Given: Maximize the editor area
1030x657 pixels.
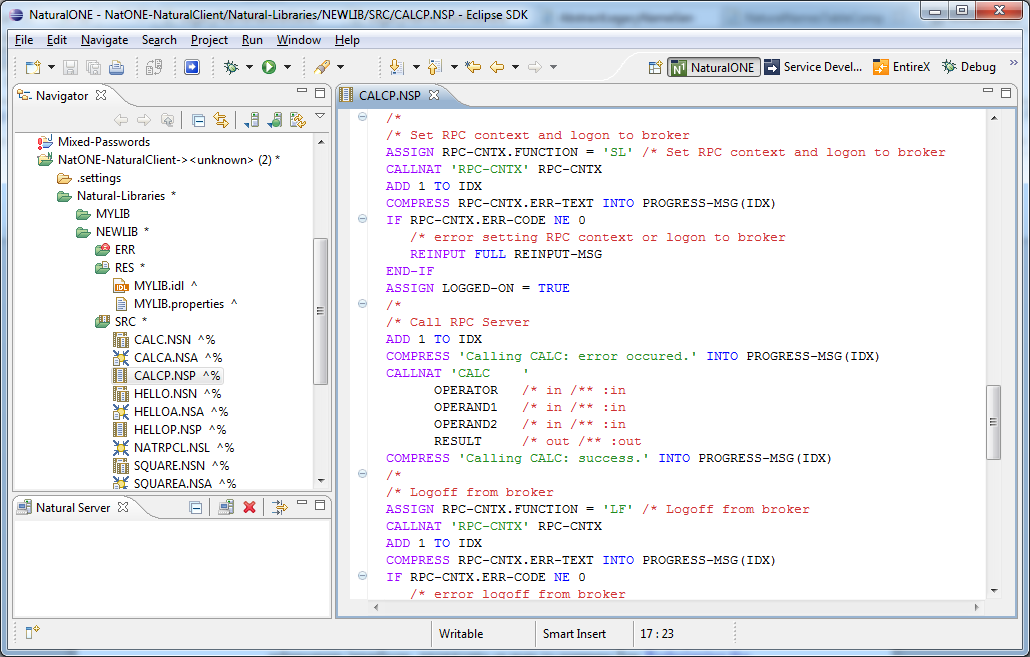Looking at the screenshot, I should 1006,93.
